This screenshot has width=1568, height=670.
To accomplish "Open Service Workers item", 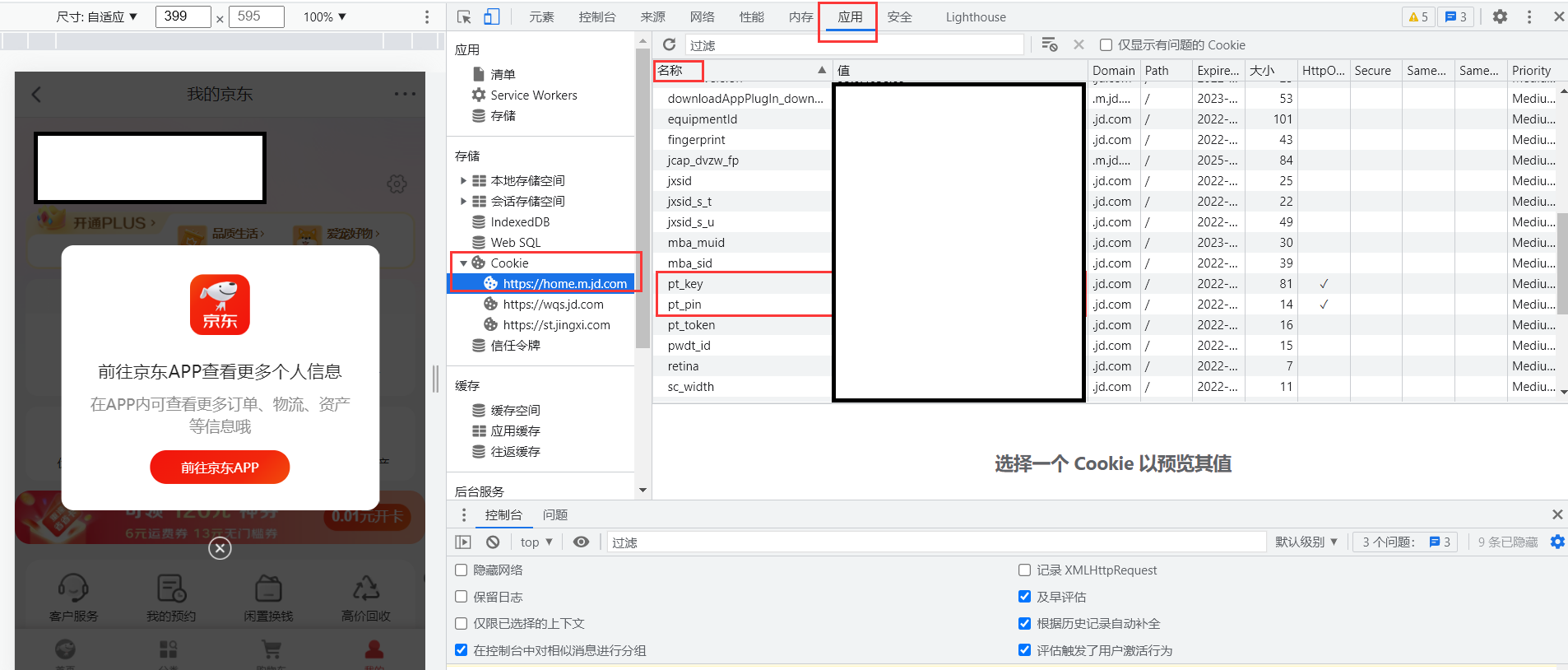I will coord(534,95).
